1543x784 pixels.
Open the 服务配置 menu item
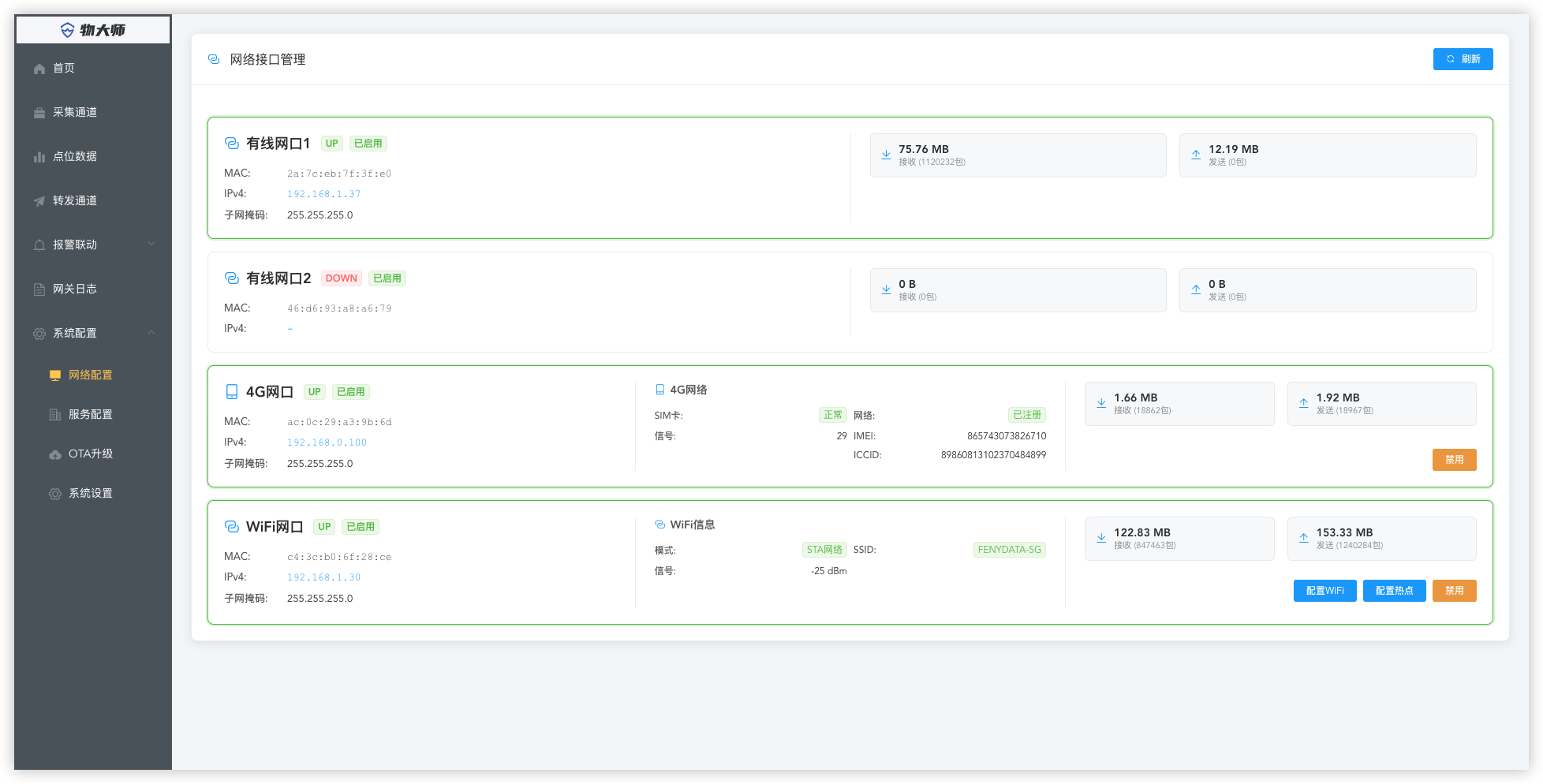pos(90,415)
